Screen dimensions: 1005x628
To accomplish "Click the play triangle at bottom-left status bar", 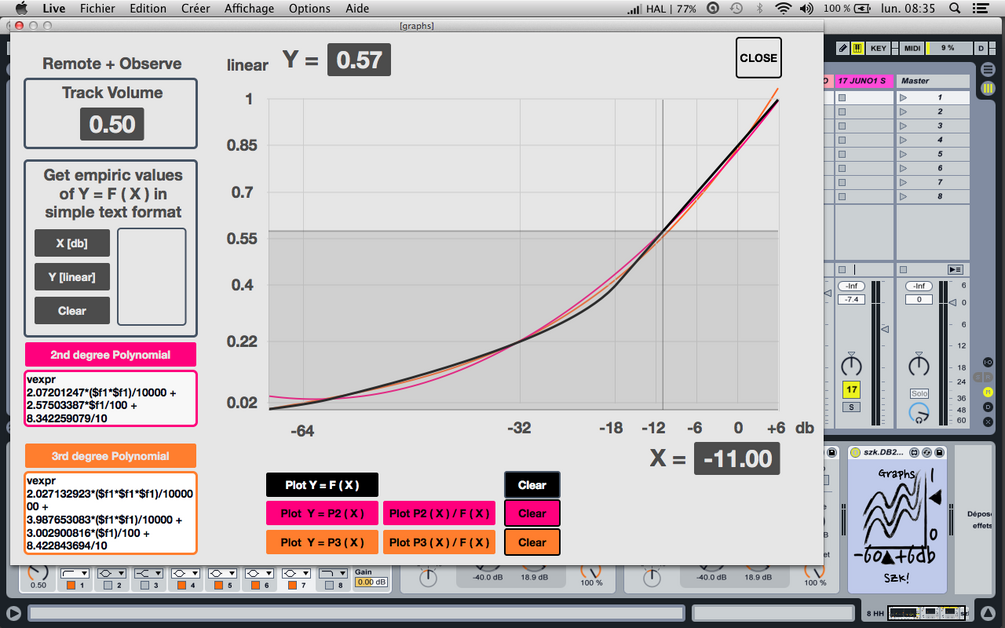I will point(13,613).
